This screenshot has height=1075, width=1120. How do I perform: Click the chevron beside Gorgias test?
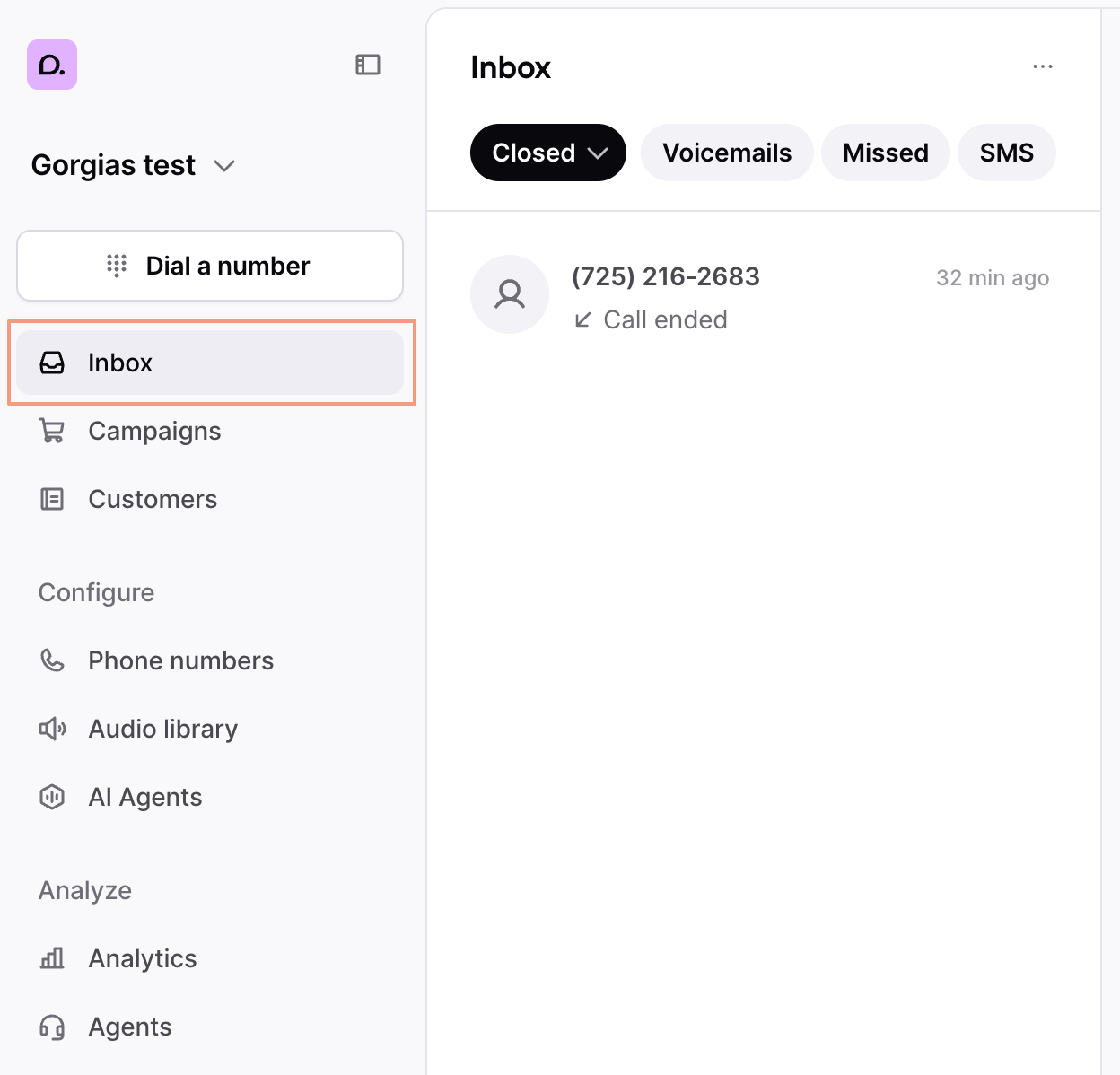coord(224,166)
